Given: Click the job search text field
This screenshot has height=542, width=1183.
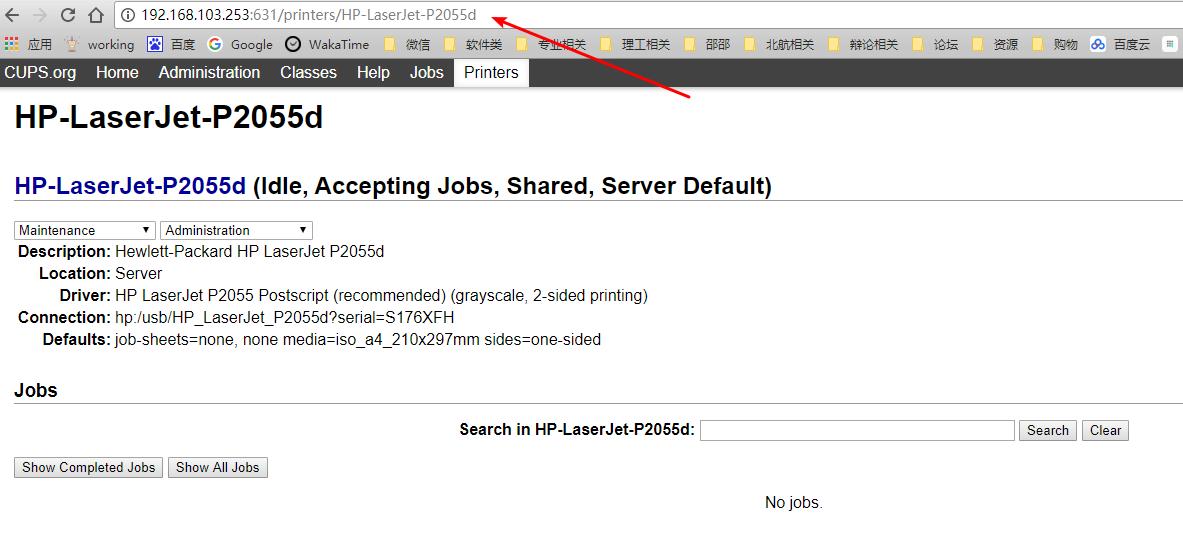Looking at the screenshot, I should [857, 430].
